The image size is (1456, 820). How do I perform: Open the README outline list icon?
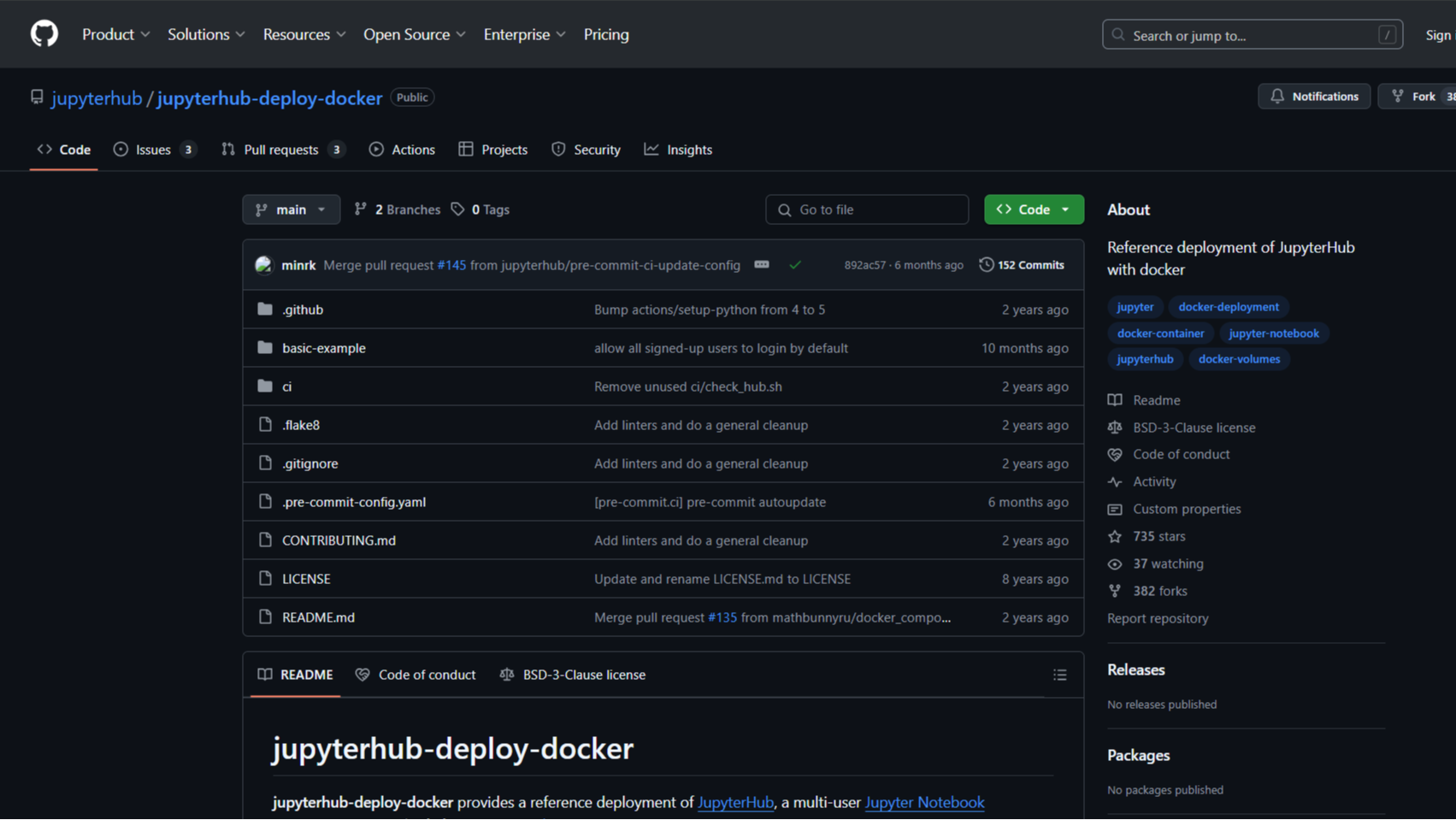[1060, 675]
